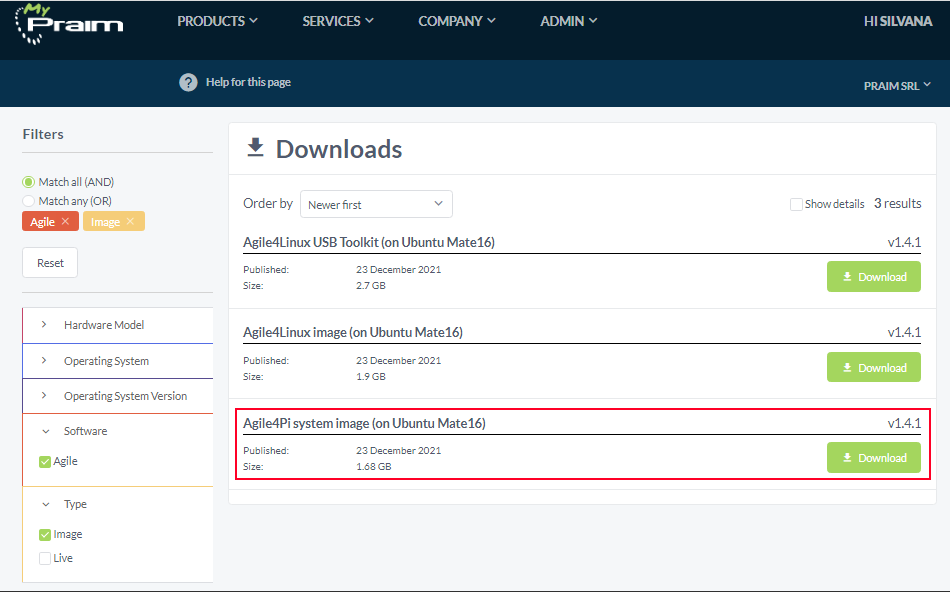Click the Order by label
The image size is (950, 592).
coord(268,204)
